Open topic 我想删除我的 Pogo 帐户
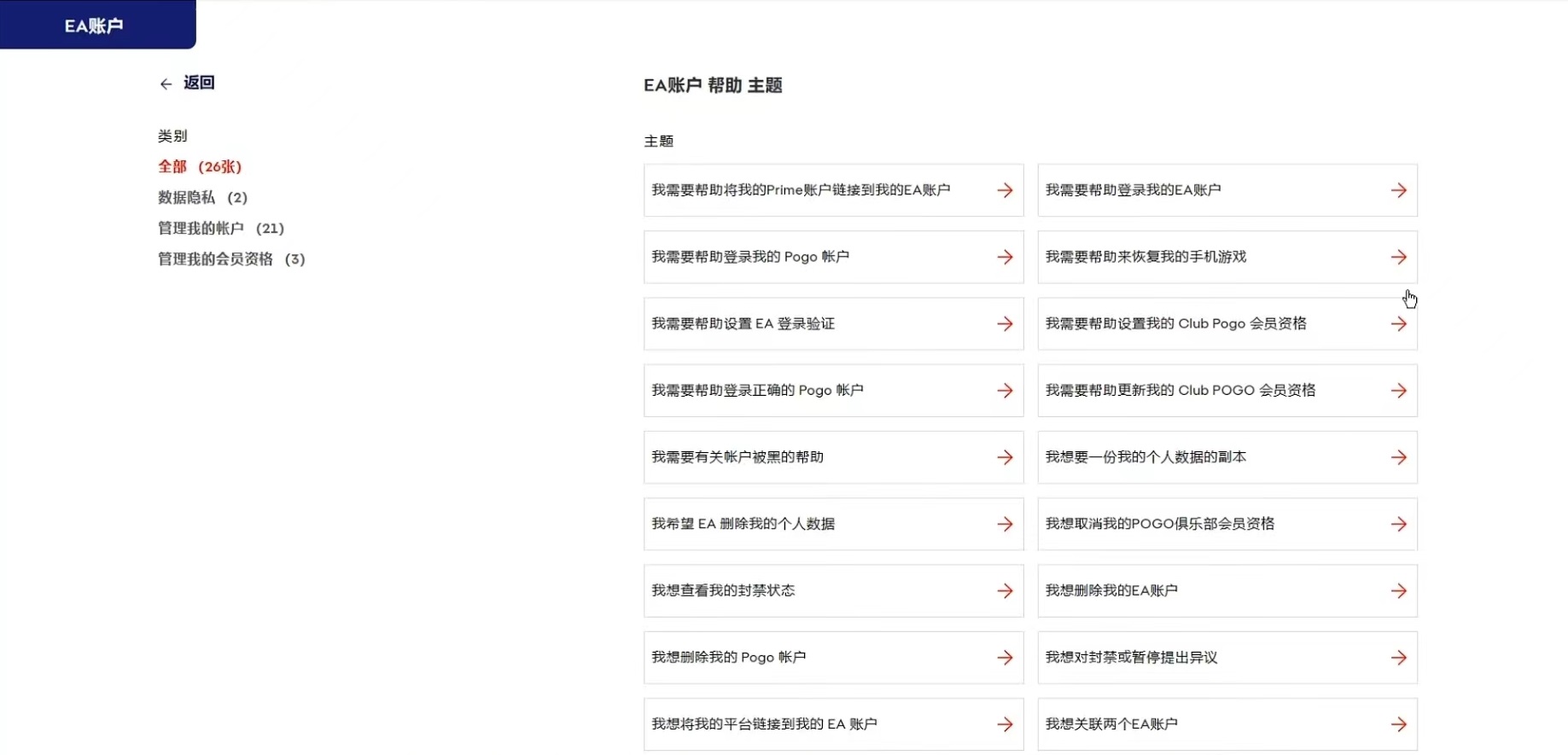Viewport: 1568px width, 755px height. pos(833,658)
